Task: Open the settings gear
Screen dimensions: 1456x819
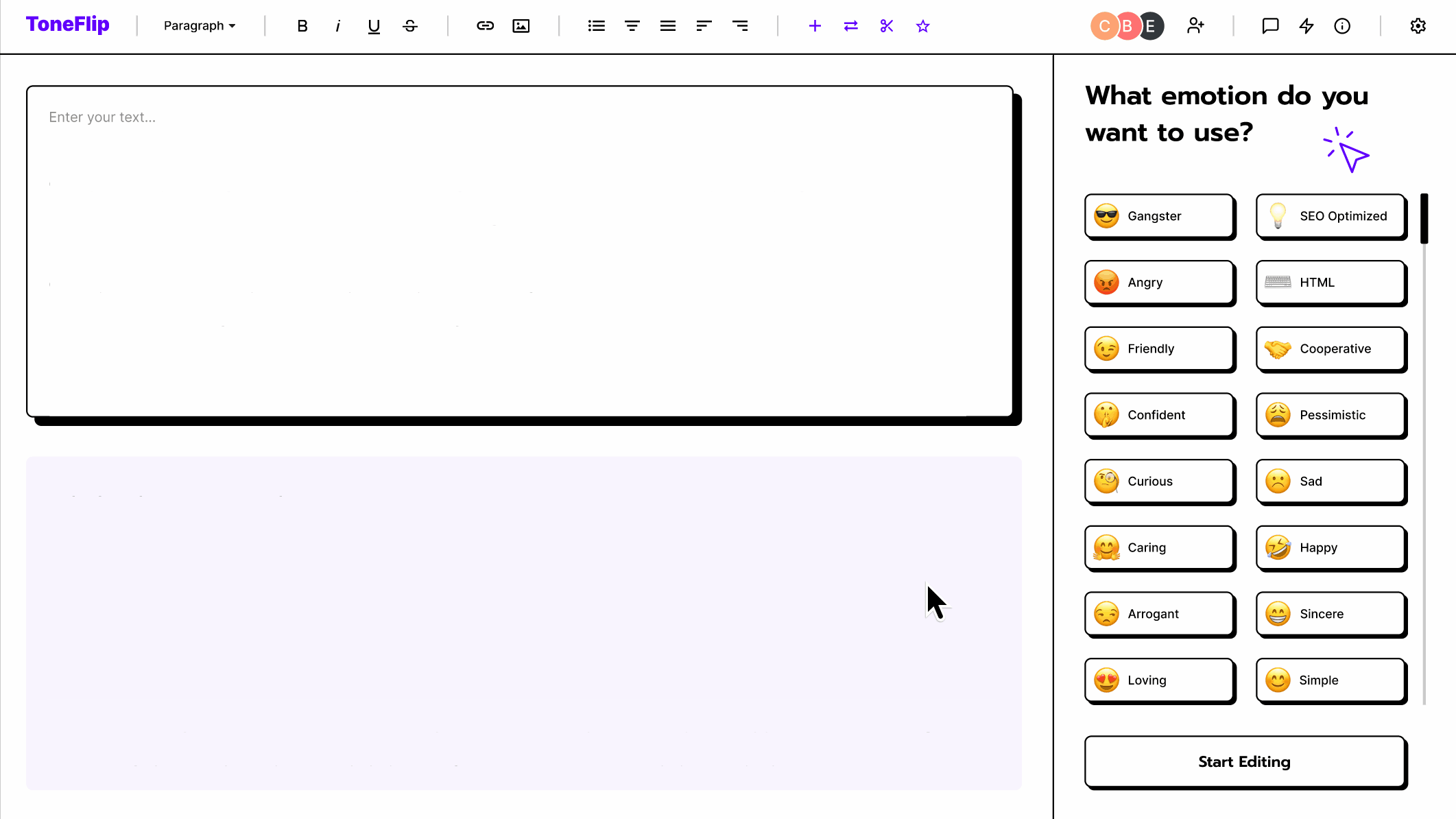Action: [1418, 26]
